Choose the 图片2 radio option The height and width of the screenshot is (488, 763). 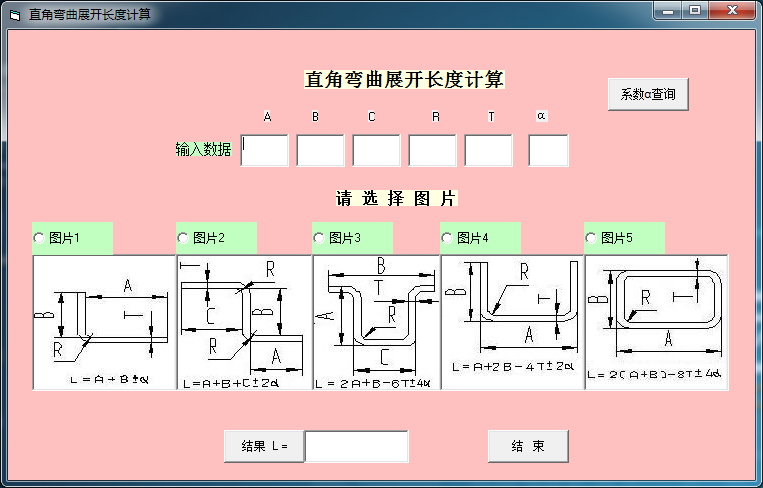pyautogui.click(x=184, y=238)
